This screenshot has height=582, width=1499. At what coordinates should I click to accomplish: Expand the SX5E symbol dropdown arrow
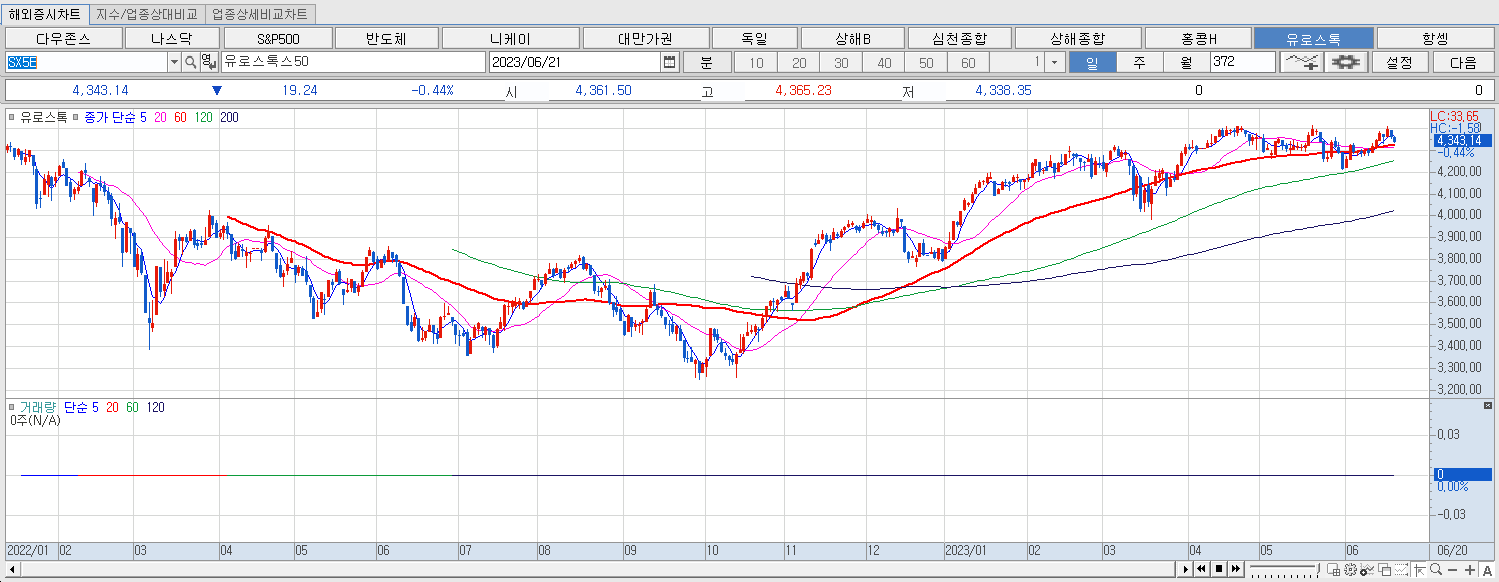point(174,62)
